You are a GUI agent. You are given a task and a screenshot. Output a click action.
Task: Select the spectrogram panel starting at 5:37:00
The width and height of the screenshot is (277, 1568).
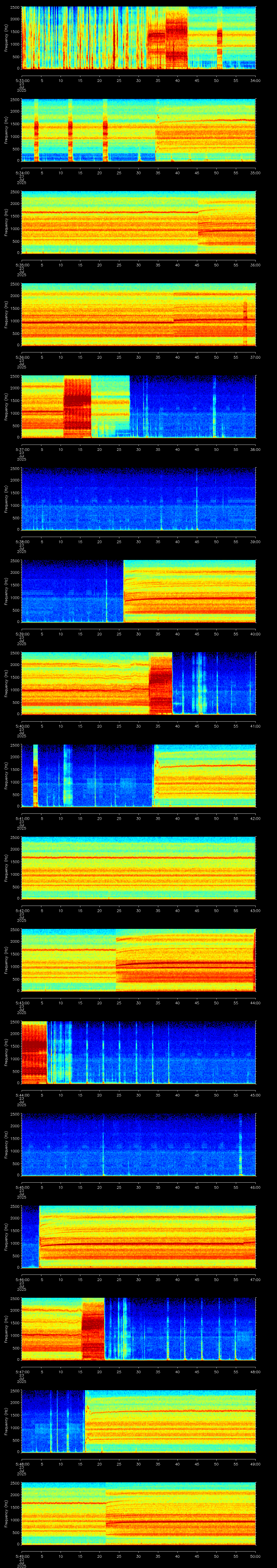click(x=139, y=407)
